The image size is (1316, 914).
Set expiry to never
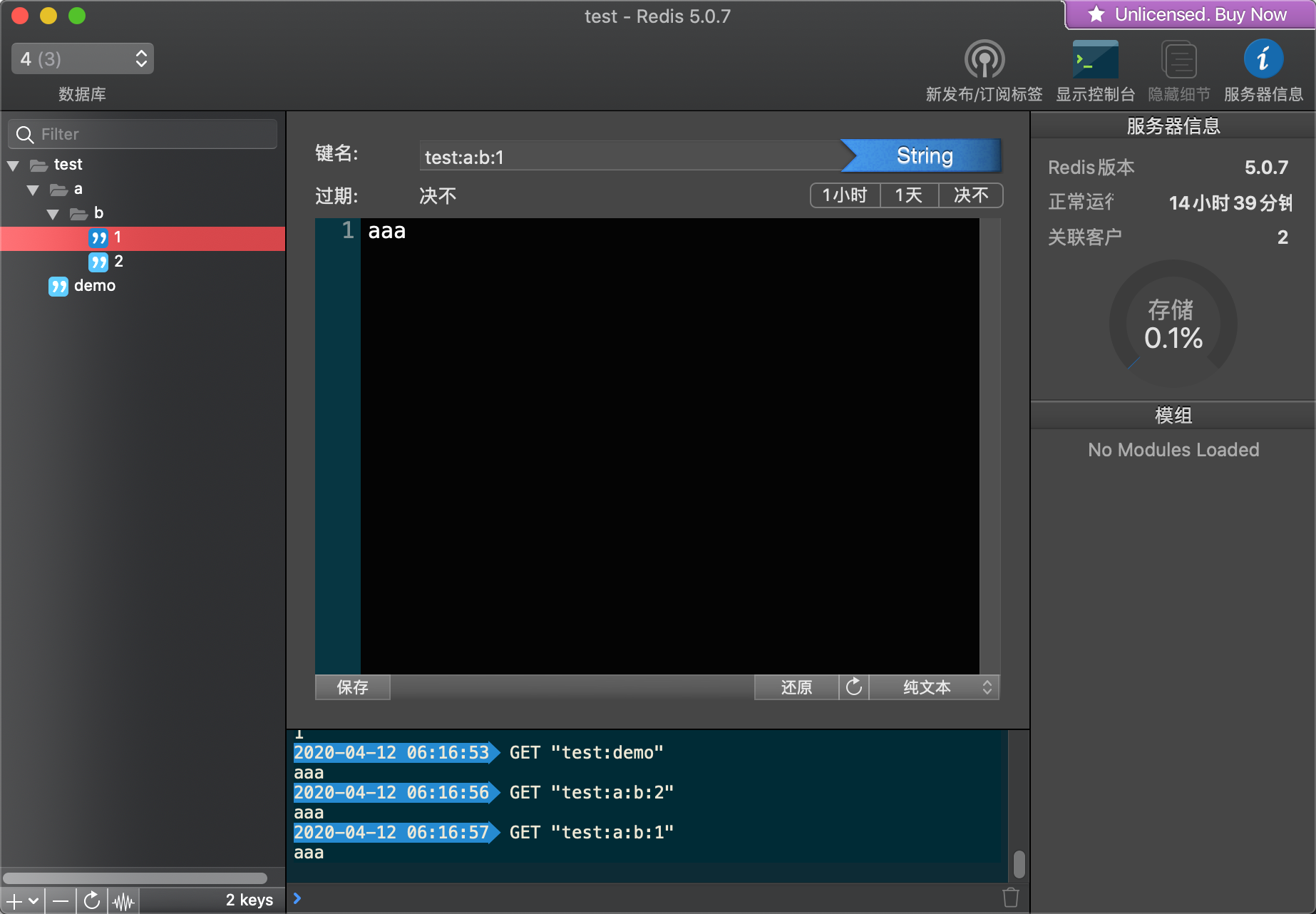point(971,195)
